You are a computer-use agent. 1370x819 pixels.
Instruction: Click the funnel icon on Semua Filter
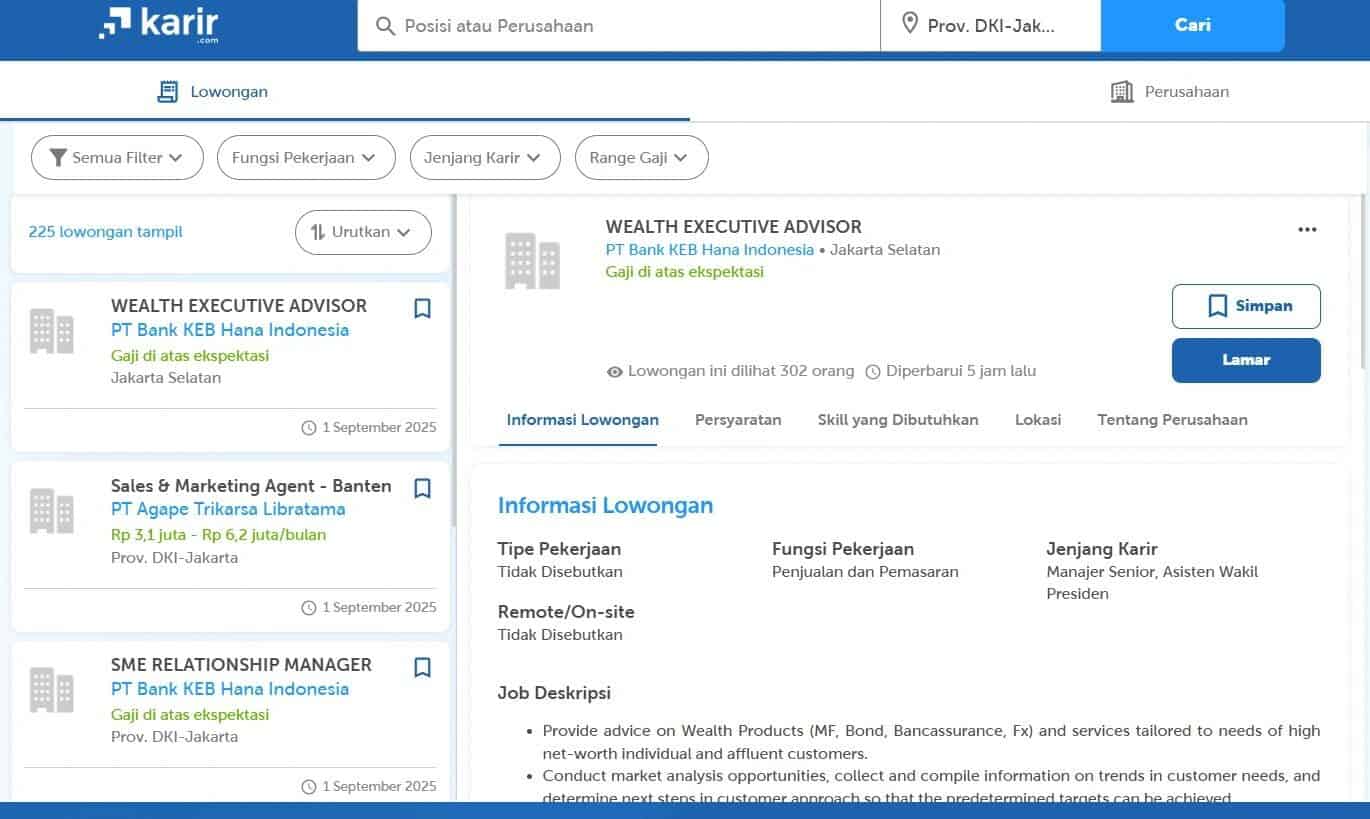(x=58, y=157)
